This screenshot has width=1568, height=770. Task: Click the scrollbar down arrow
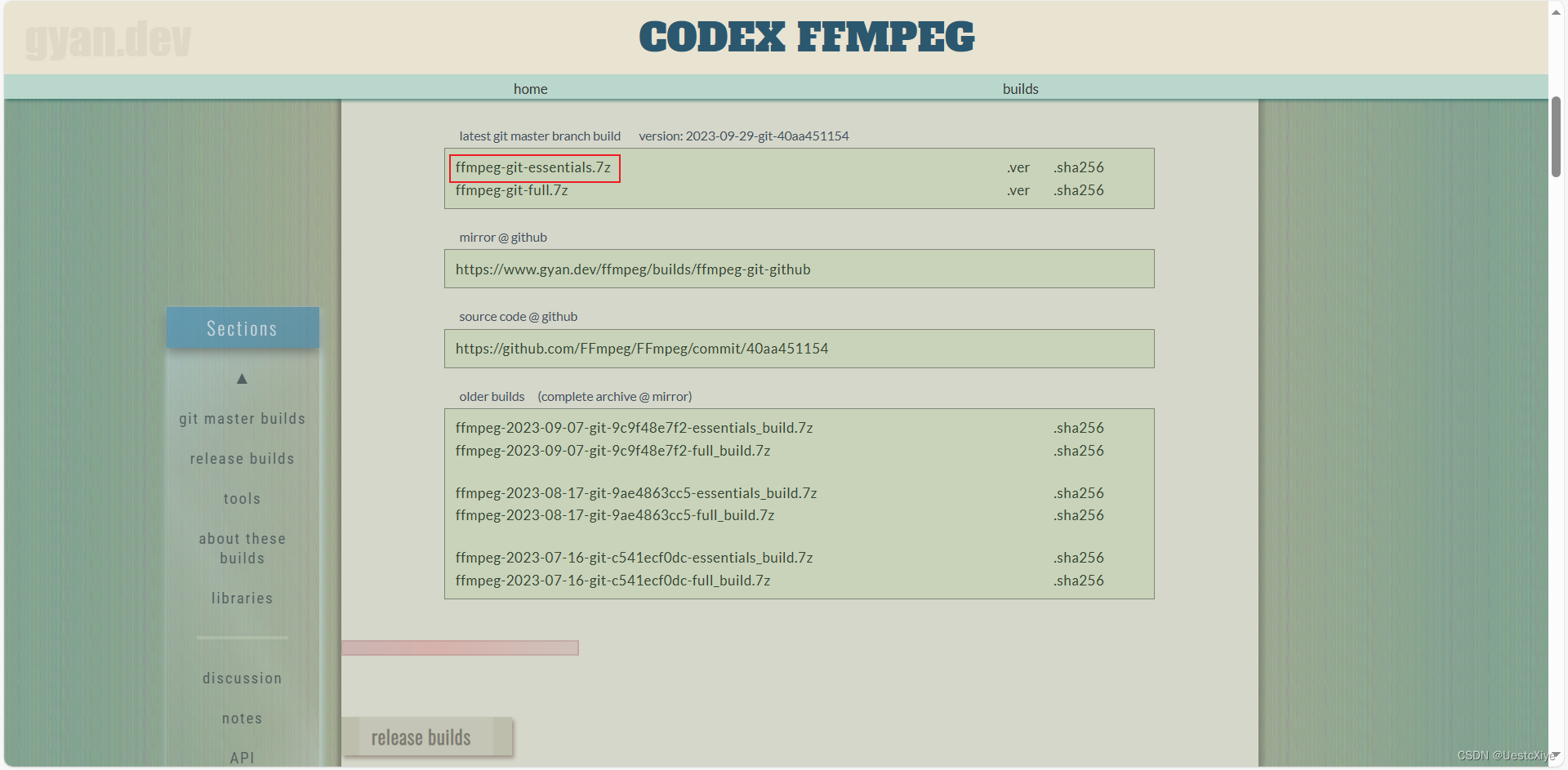(1556, 756)
